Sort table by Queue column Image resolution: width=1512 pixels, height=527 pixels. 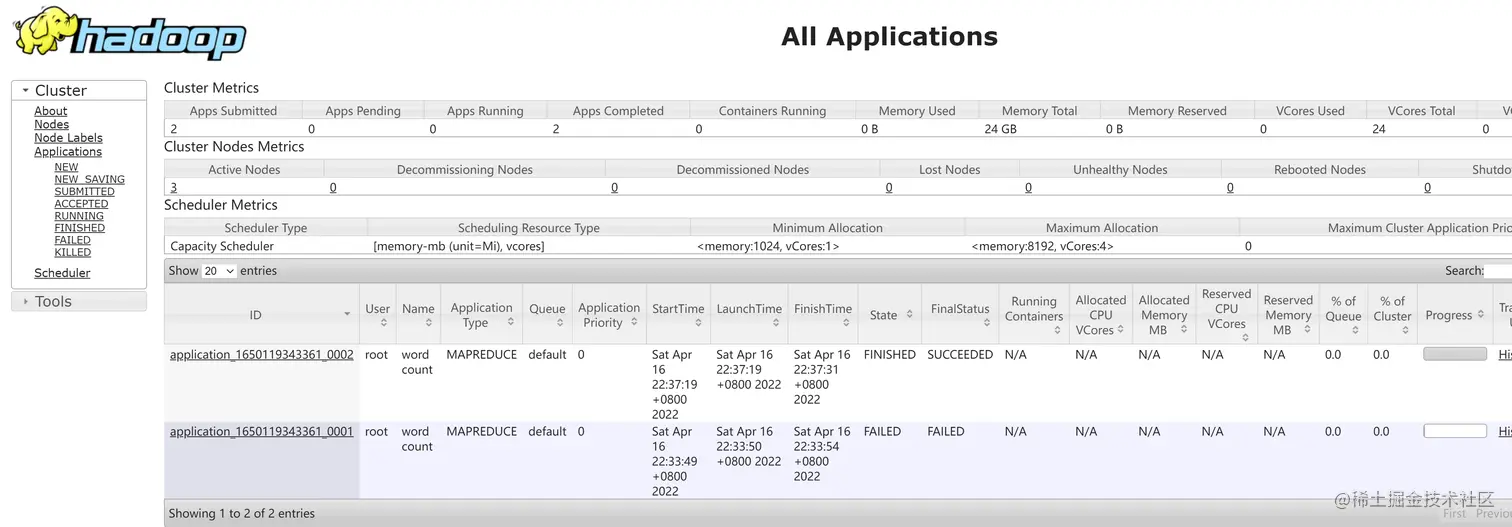[547, 315]
